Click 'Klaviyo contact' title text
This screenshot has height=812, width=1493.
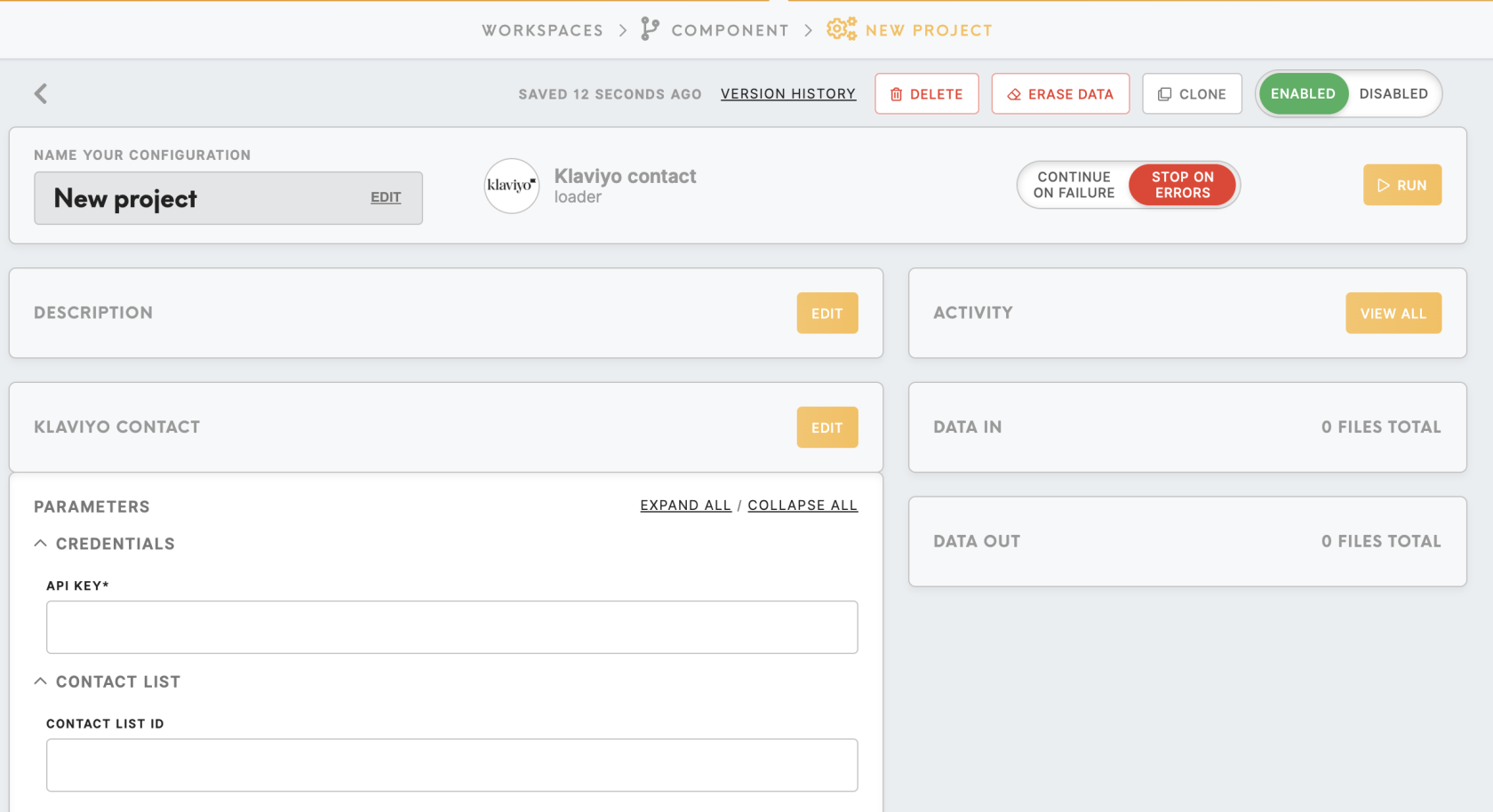coord(625,176)
